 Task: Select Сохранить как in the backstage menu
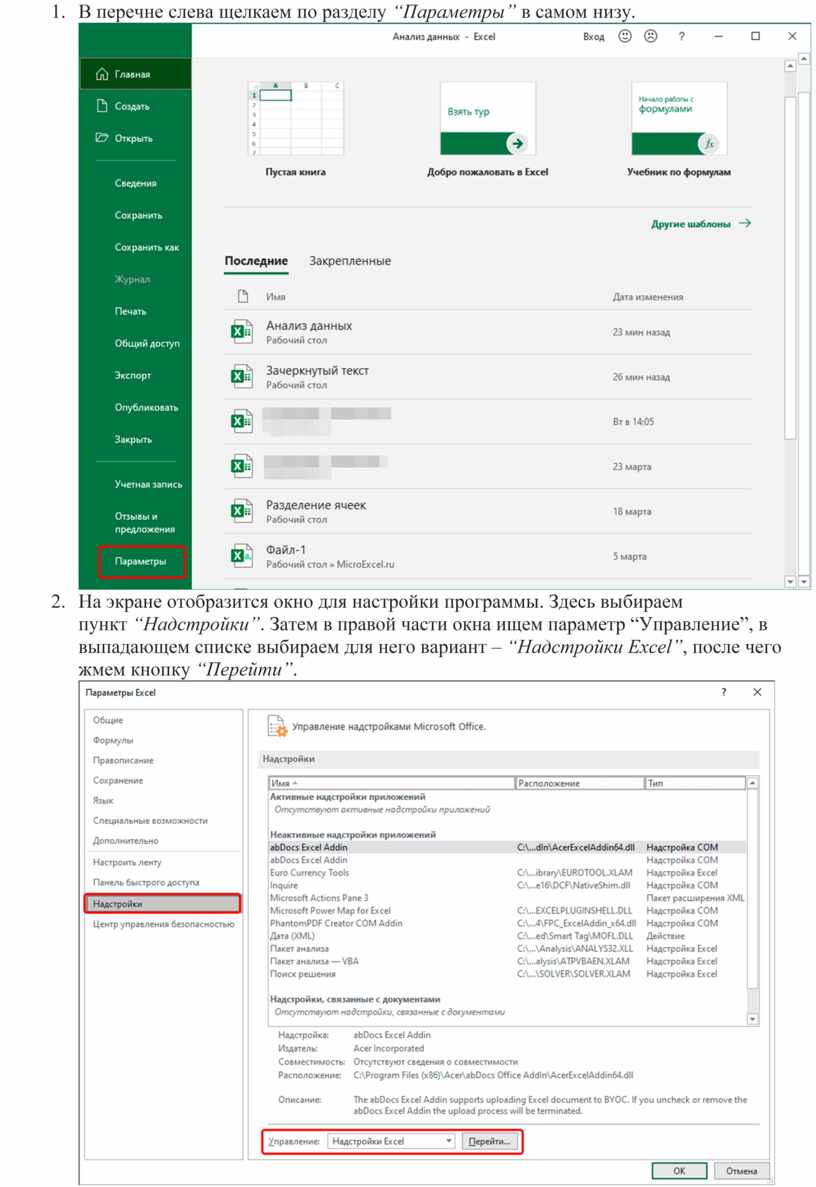pyautogui.click(x=147, y=247)
